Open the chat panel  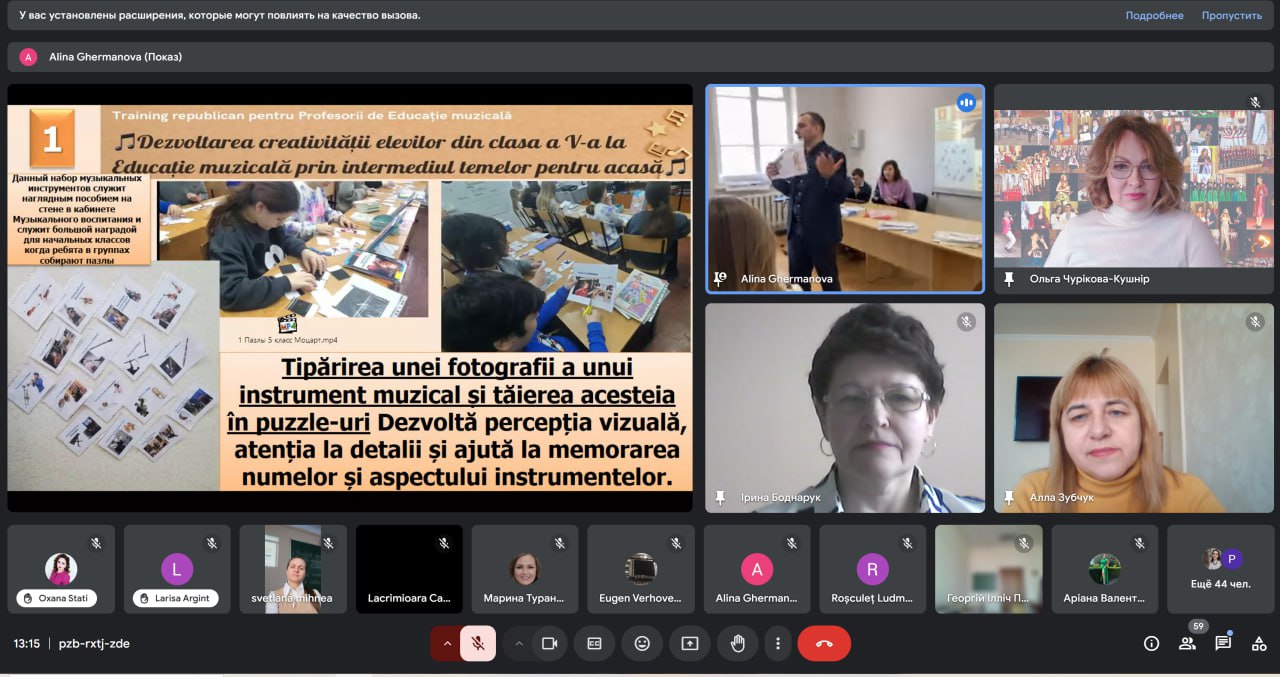click(1223, 644)
